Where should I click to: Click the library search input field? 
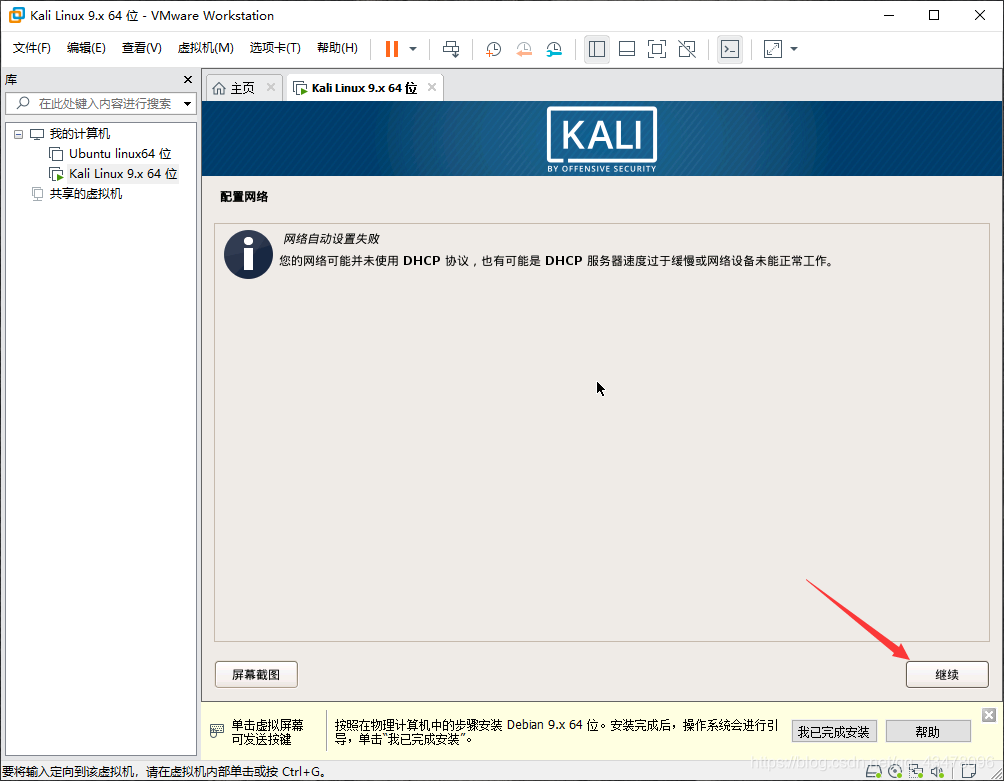pyautogui.click(x=100, y=103)
